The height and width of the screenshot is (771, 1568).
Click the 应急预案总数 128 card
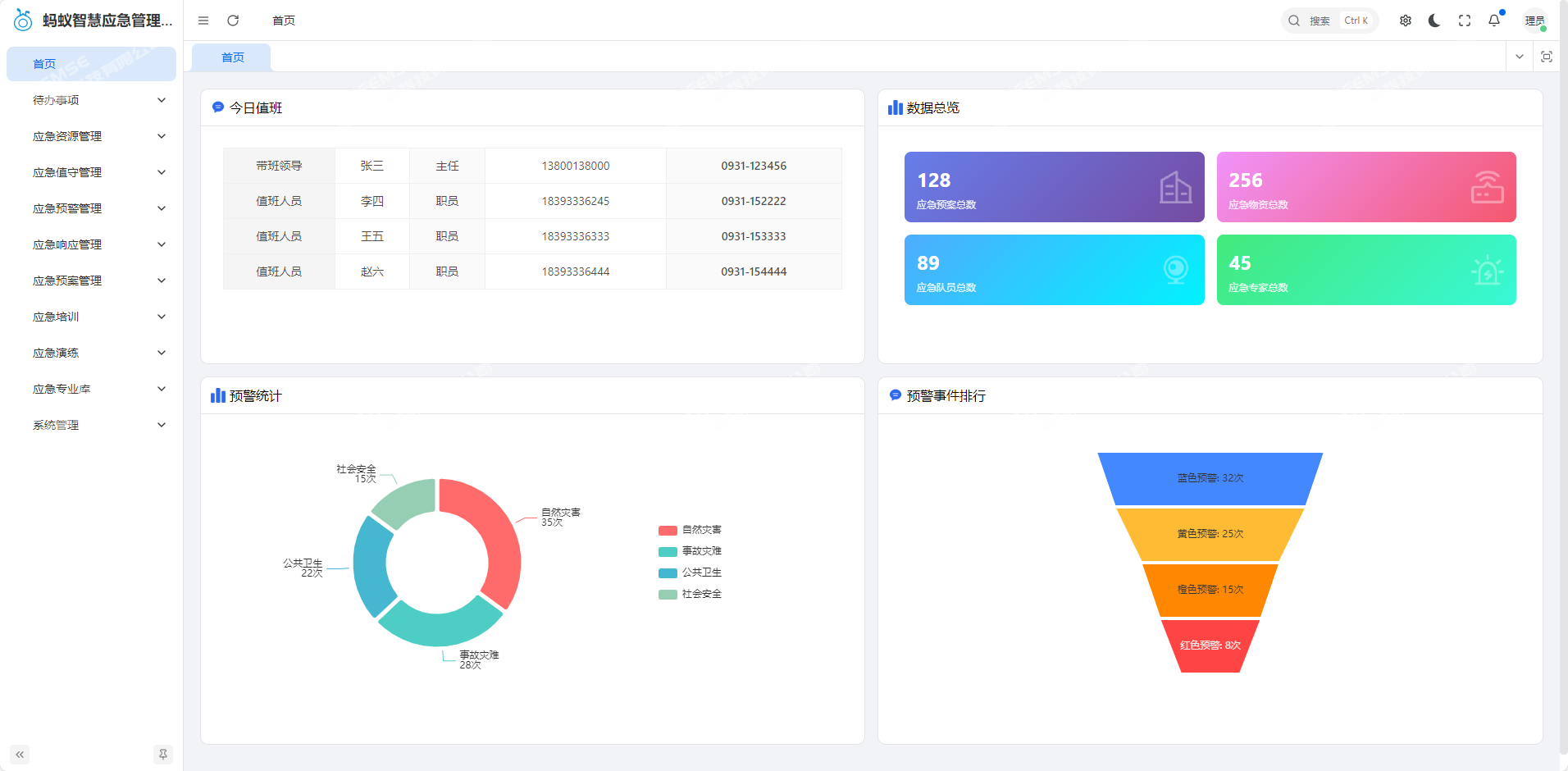[1054, 187]
